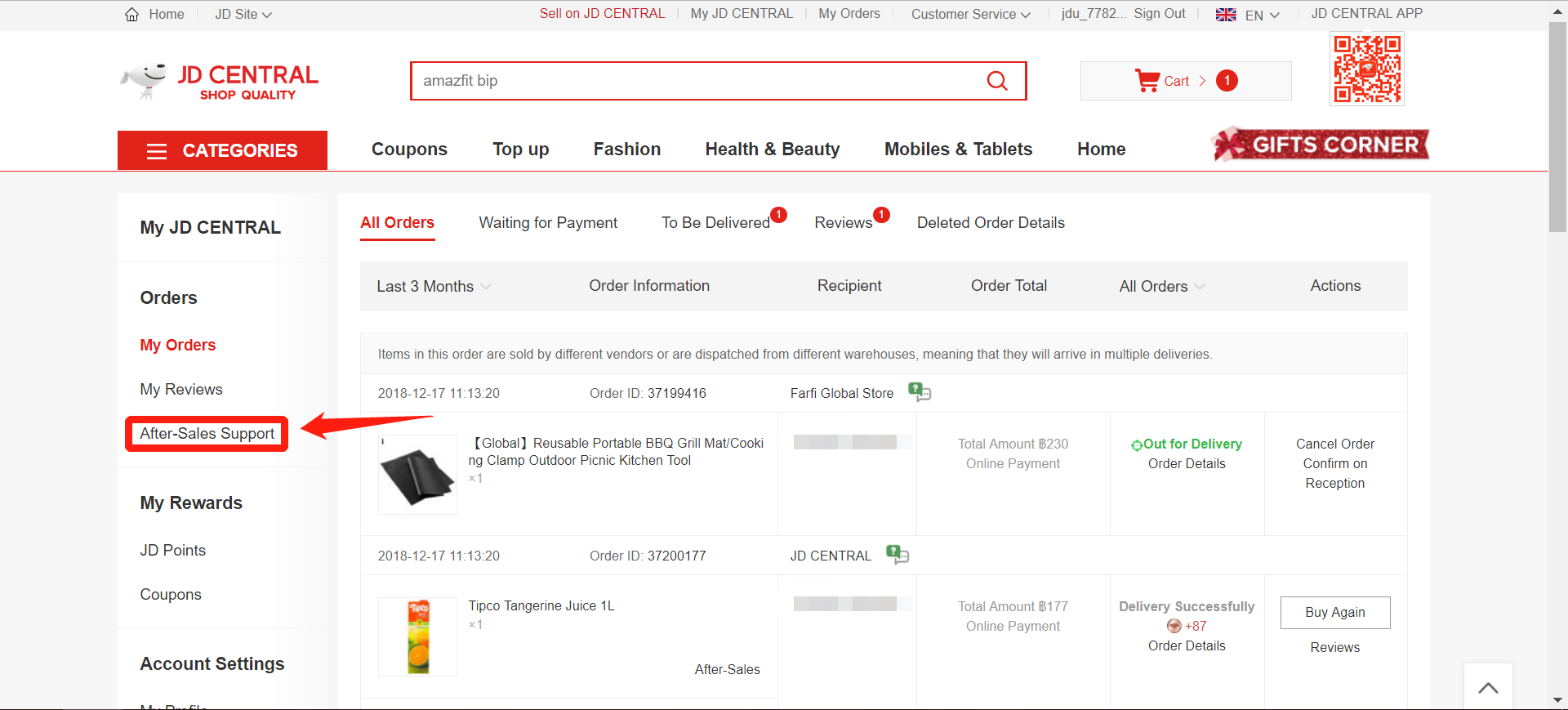
Task: Chat with Farfi Global Store seller icon
Action: [x=920, y=393]
